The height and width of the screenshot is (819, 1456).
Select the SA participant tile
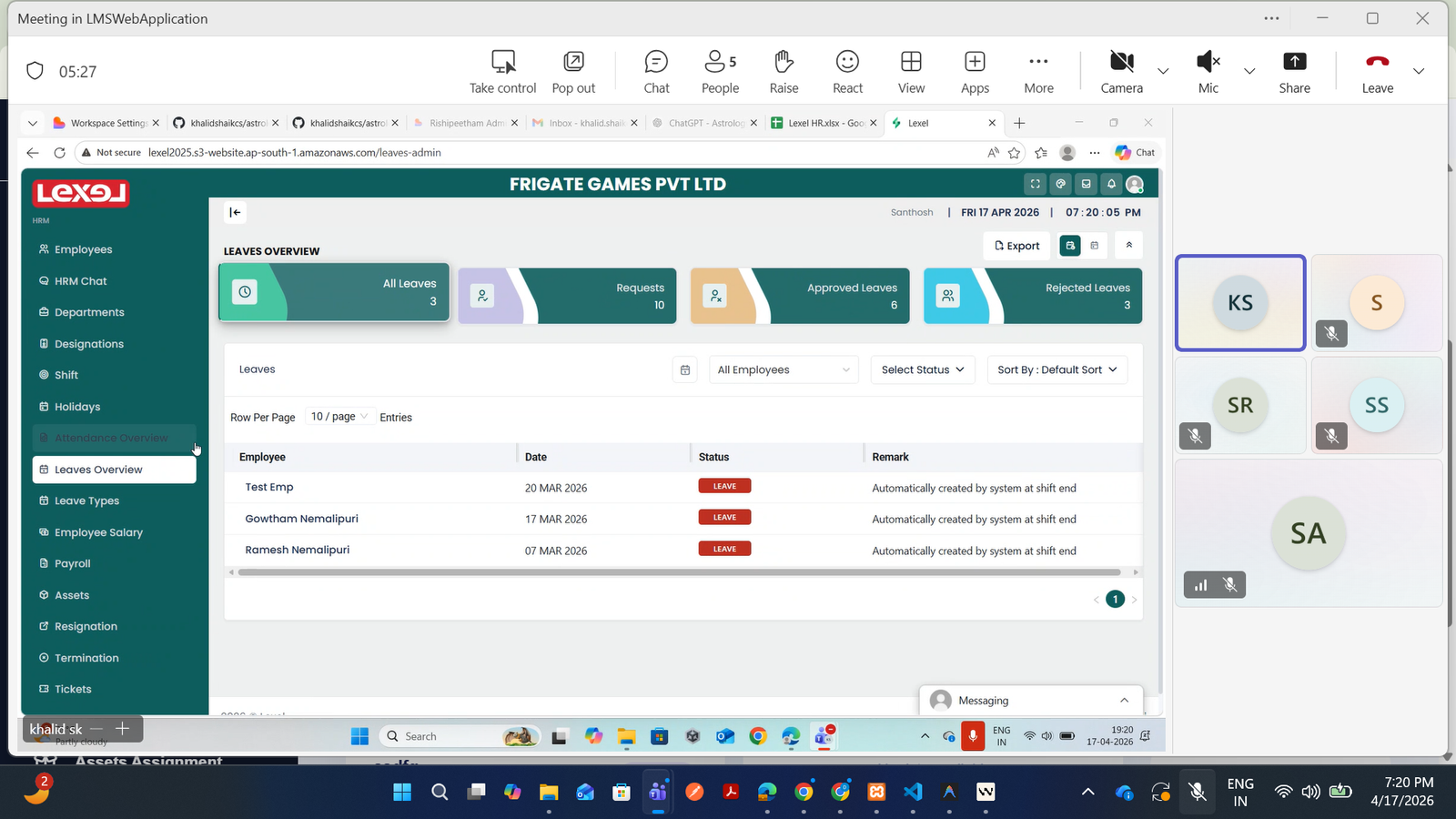click(1309, 533)
